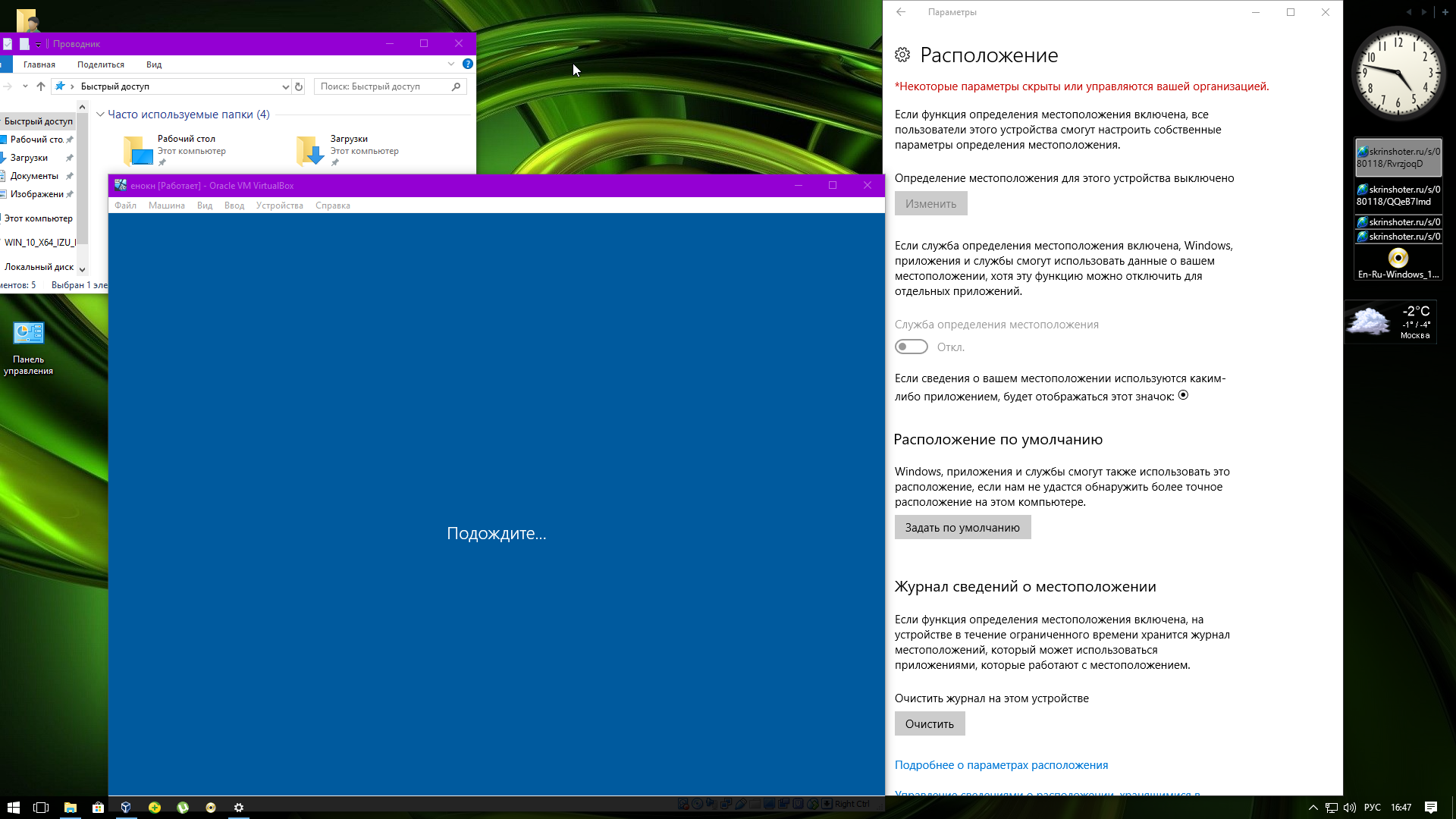Screen dimensions: 1456x819
Task: Open Task View on the taskbar
Action: [41, 808]
